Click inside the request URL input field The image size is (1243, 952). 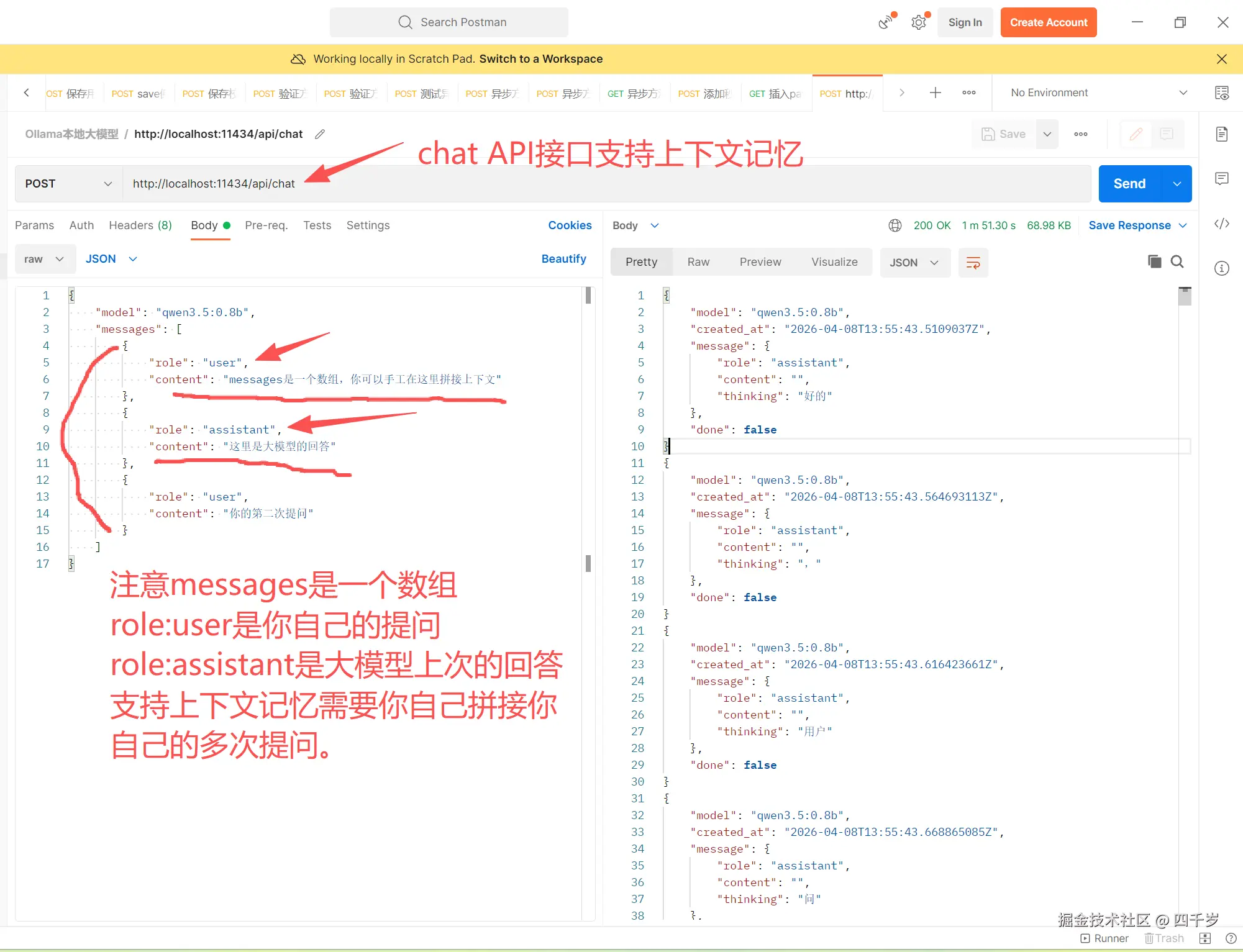coord(435,183)
